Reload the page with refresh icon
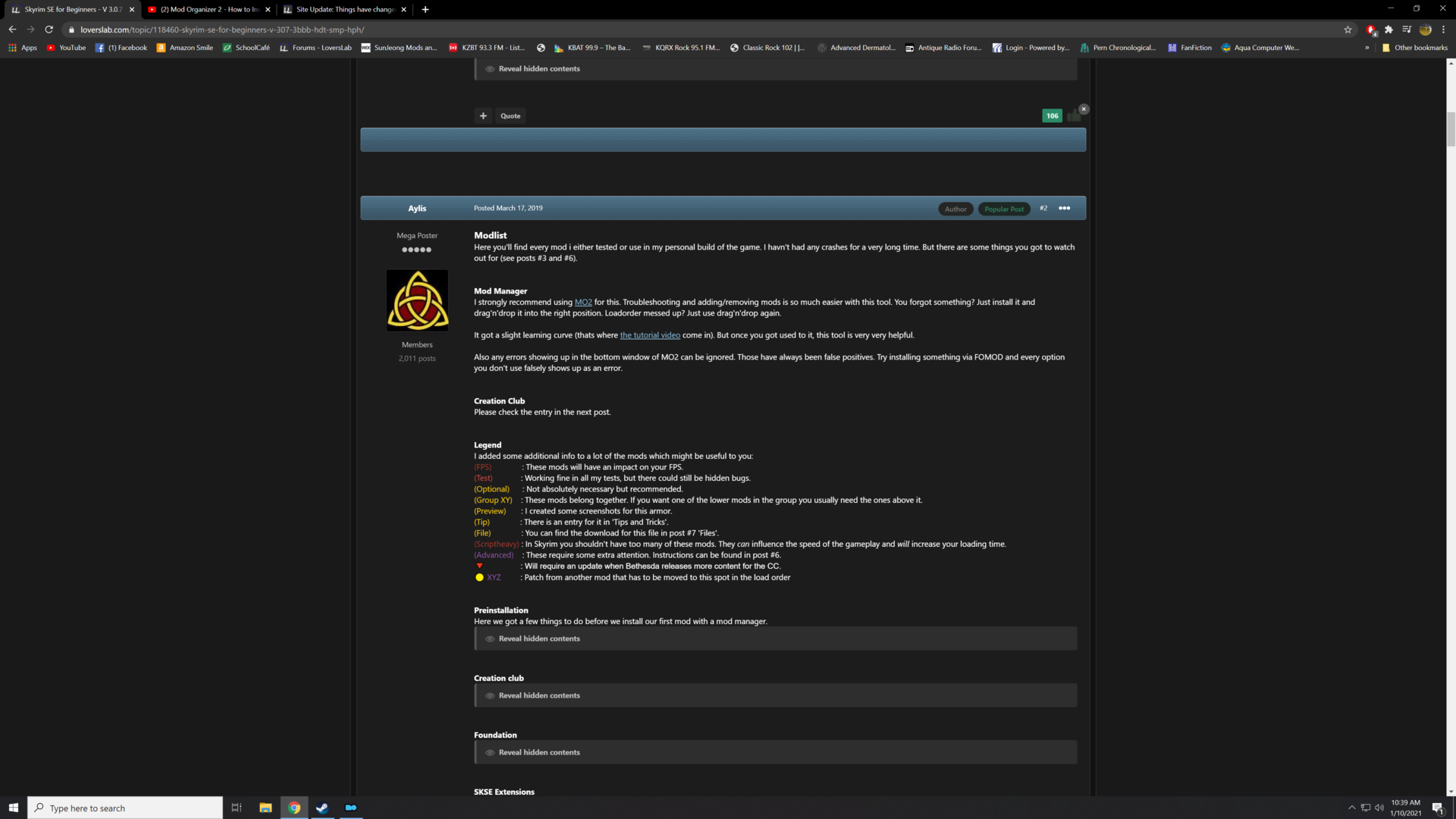Image resolution: width=1456 pixels, height=819 pixels. coord(49,30)
